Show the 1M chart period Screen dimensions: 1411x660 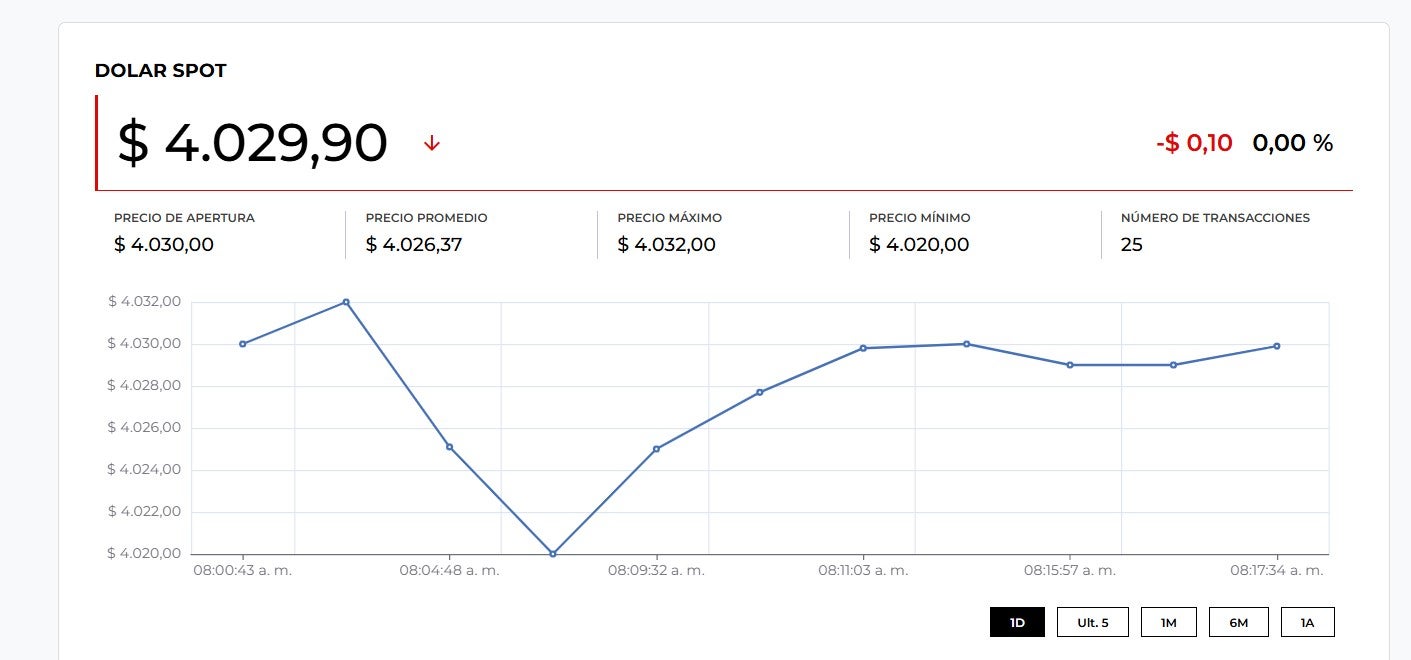coord(1168,622)
